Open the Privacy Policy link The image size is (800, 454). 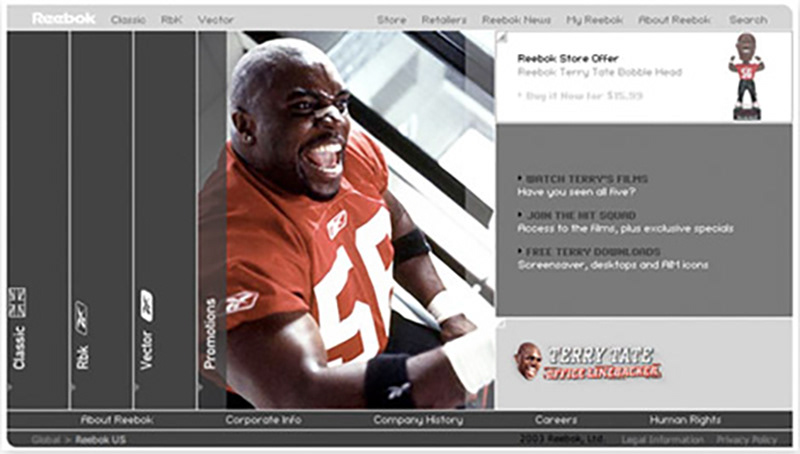746,439
